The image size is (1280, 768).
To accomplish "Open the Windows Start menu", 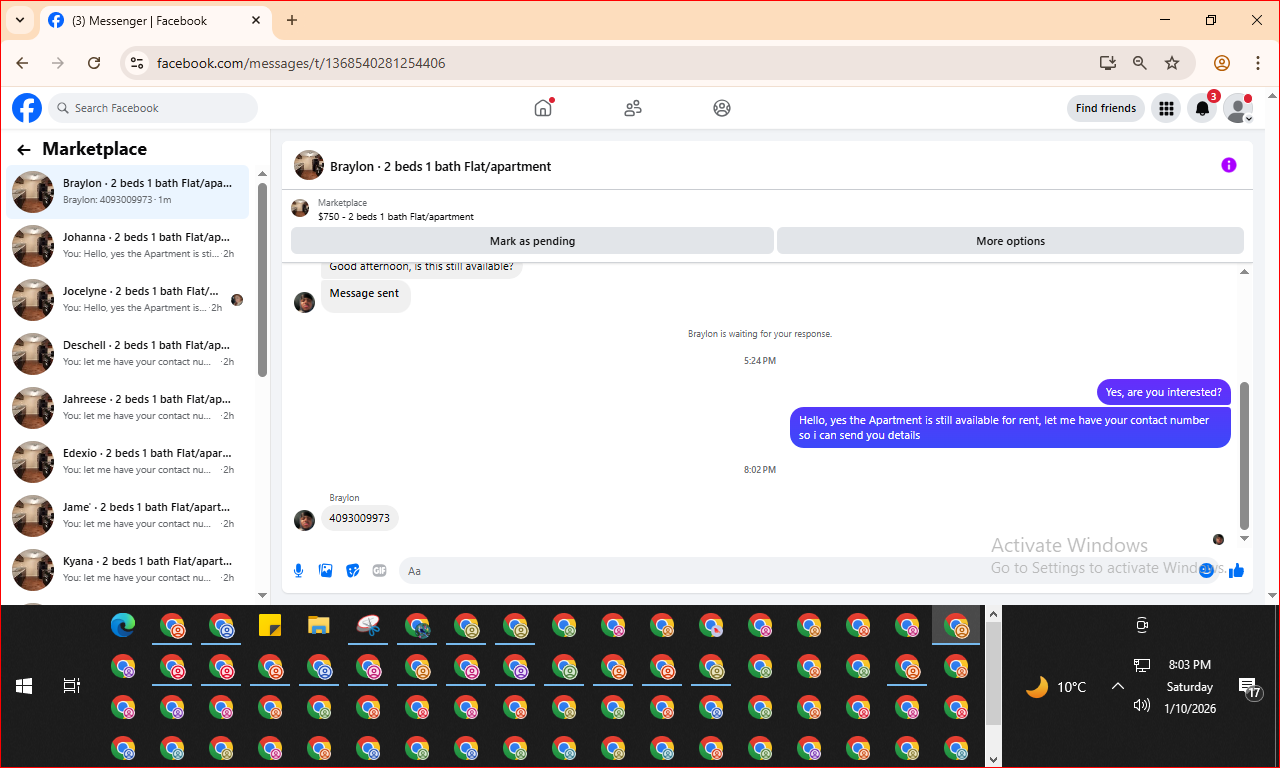I will (x=24, y=686).
